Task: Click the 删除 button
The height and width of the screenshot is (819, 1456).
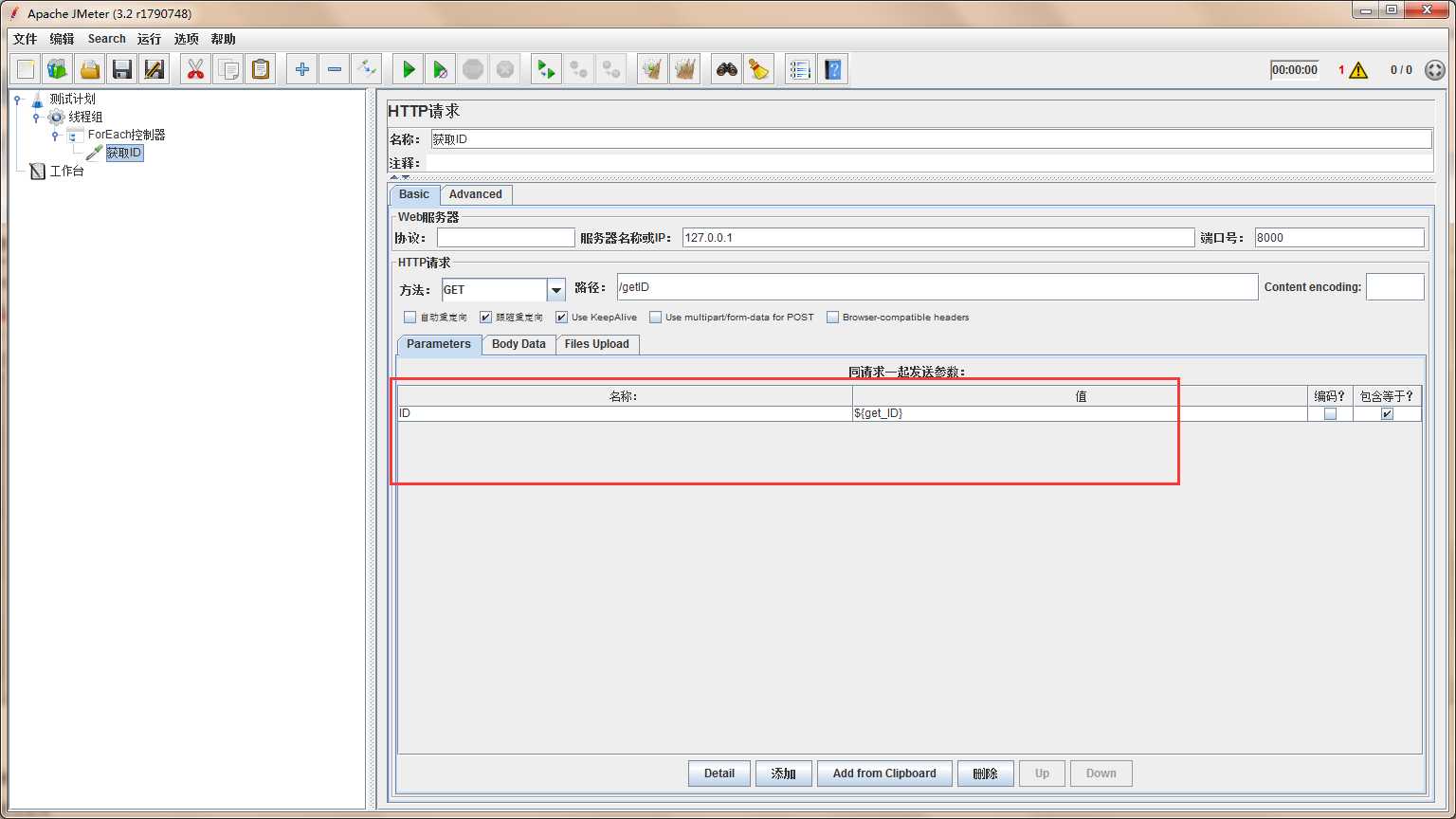Action: click(x=986, y=773)
